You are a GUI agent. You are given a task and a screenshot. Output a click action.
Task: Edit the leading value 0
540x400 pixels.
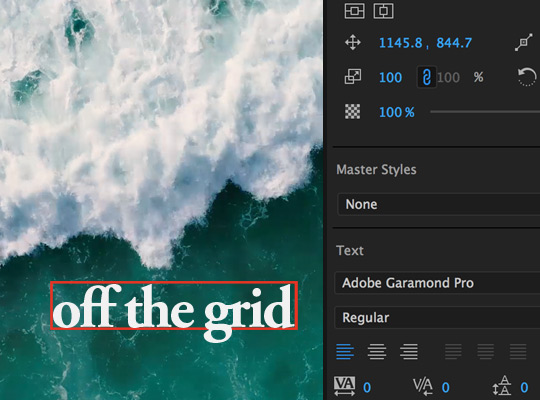[x=524, y=388]
